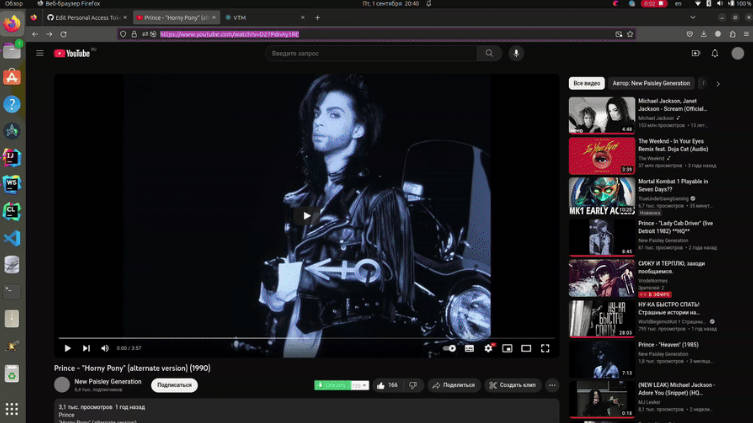Go back in Firefox

(35, 35)
